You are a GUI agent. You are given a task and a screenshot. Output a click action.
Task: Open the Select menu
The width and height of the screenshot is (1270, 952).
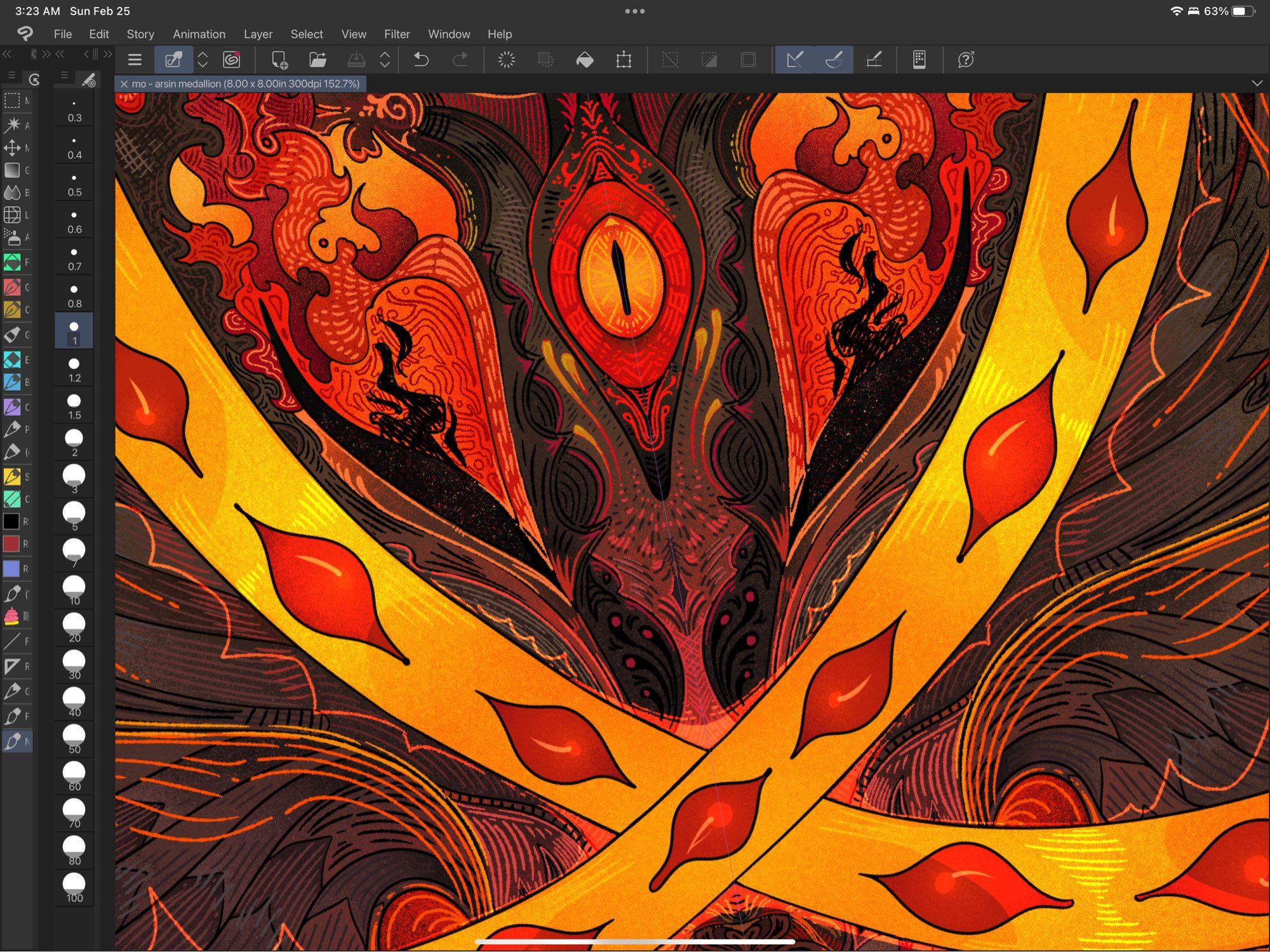coord(307,34)
